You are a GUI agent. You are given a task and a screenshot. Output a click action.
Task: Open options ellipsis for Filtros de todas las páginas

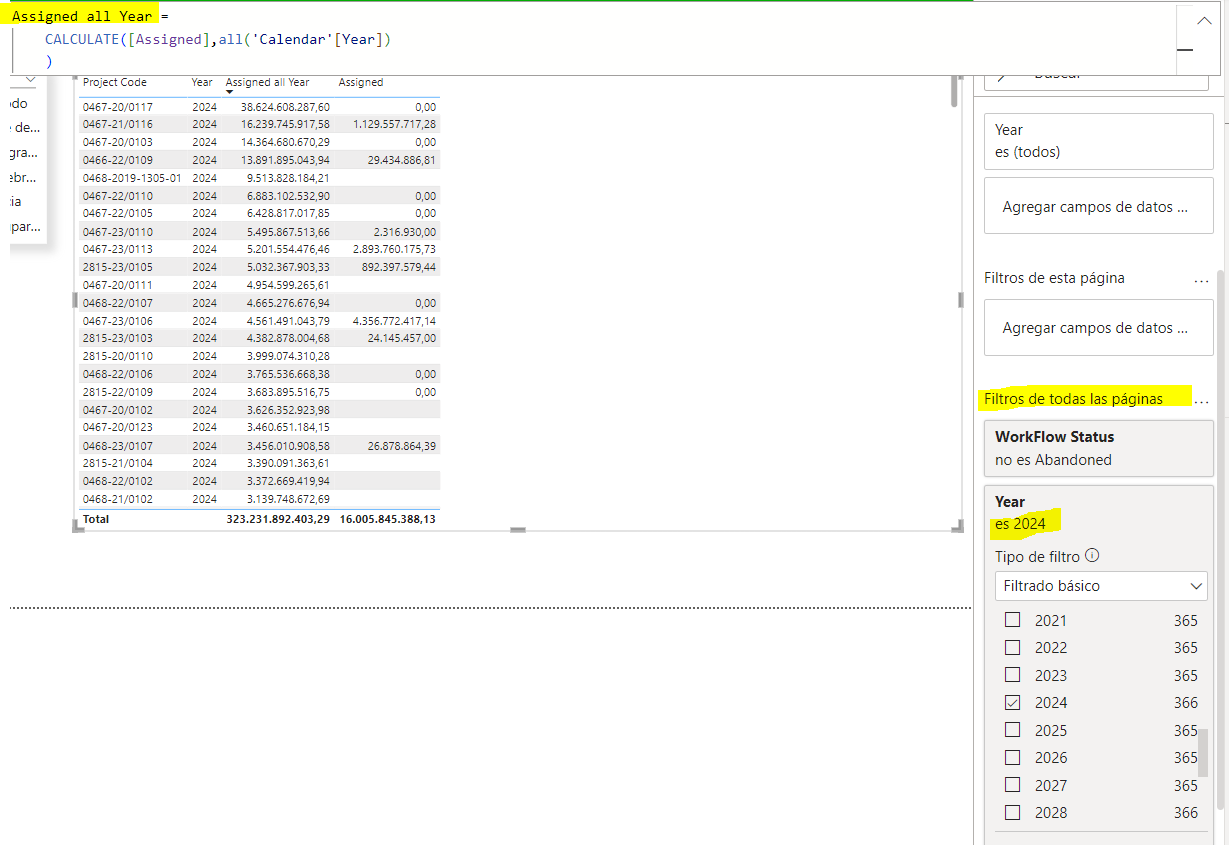(x=1201, y=400)
